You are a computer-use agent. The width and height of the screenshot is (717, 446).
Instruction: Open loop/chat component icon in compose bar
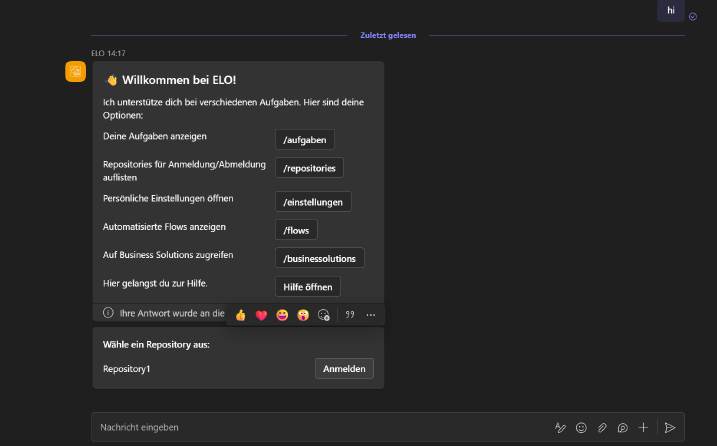point(622,428)
